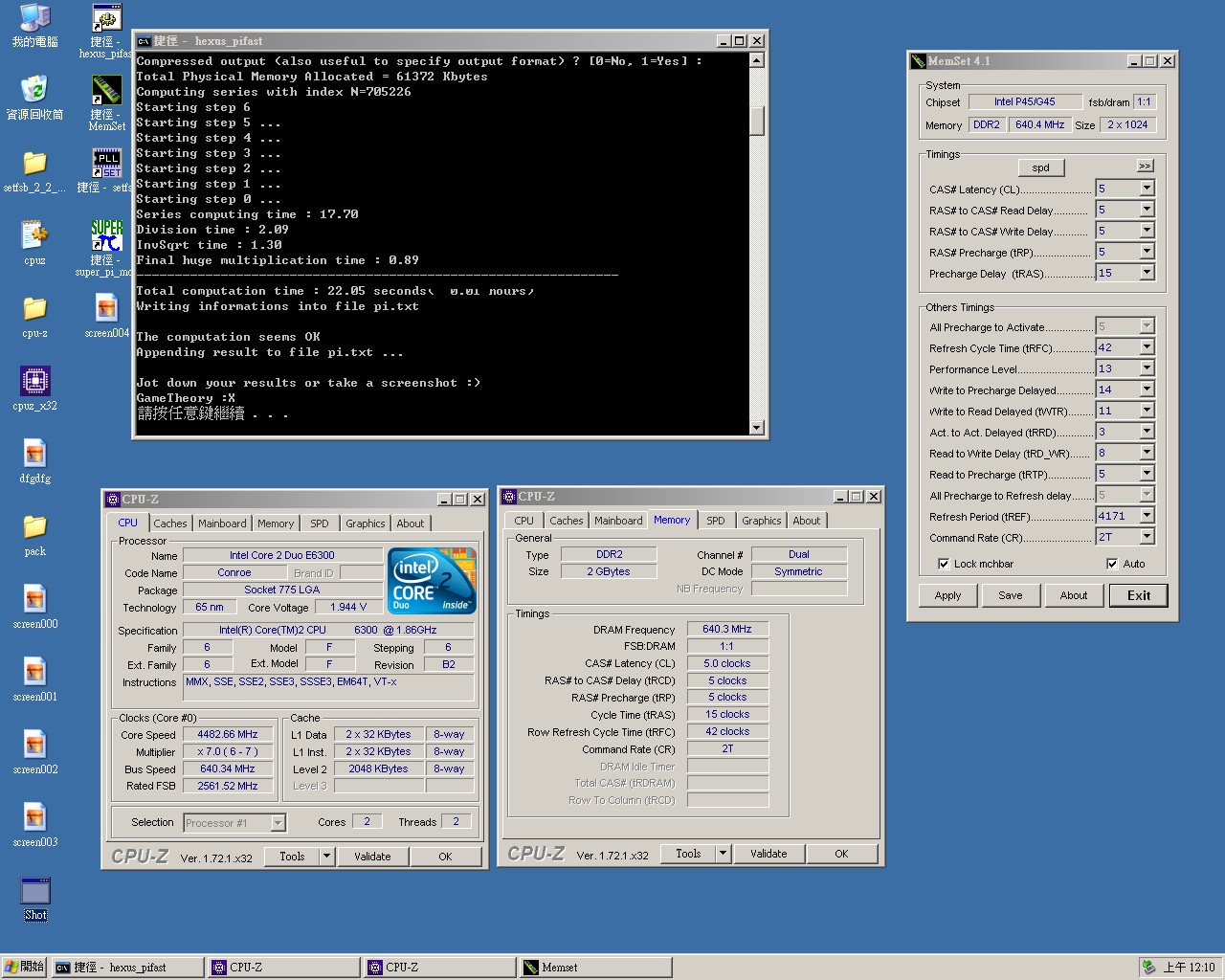The width and height of the screenshot is (1225, 980).
Task: Click the hexus_pifast console title bar icon
Action: [144, 41]
